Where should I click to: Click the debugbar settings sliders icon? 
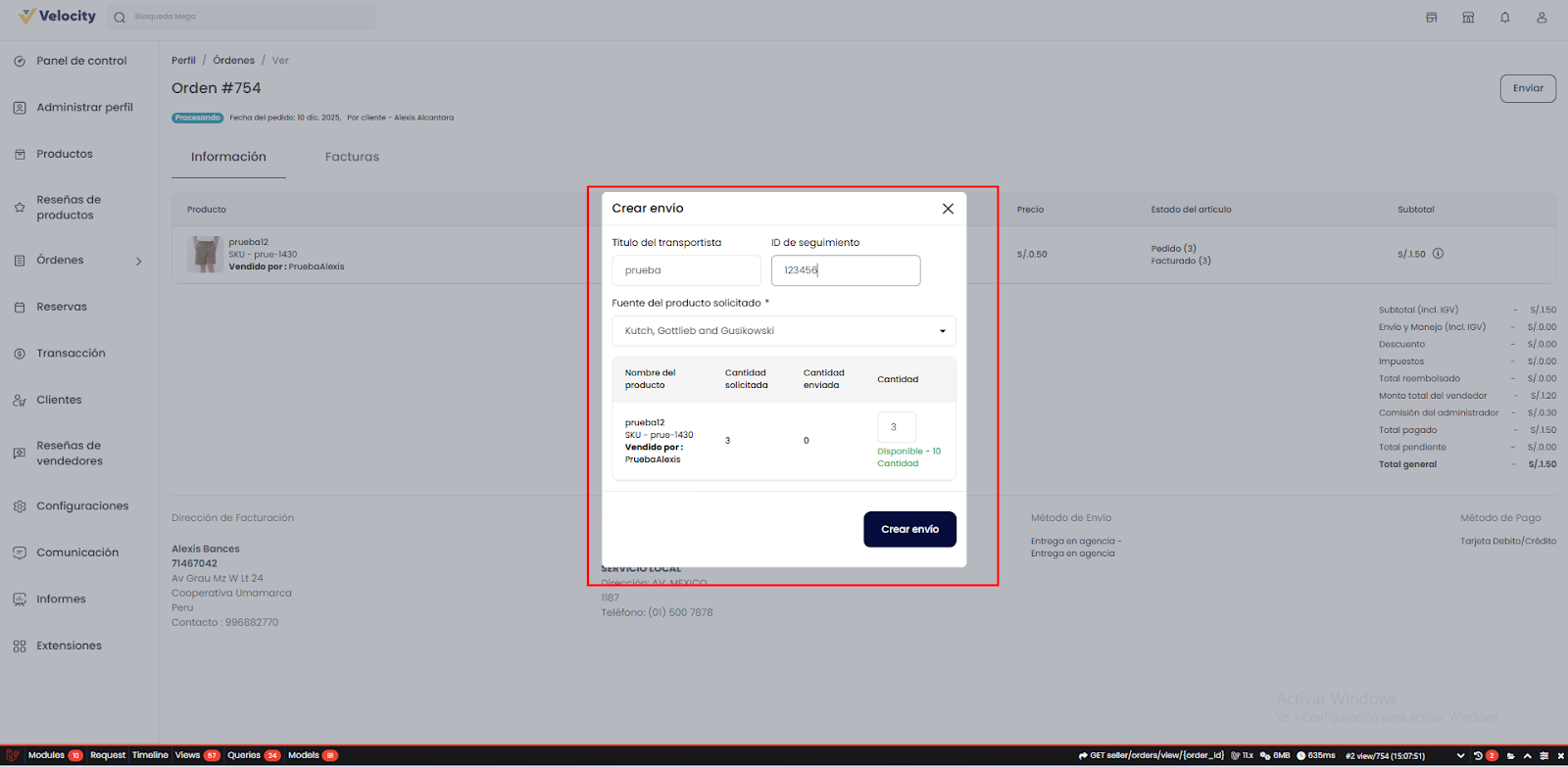point(1544,755)
